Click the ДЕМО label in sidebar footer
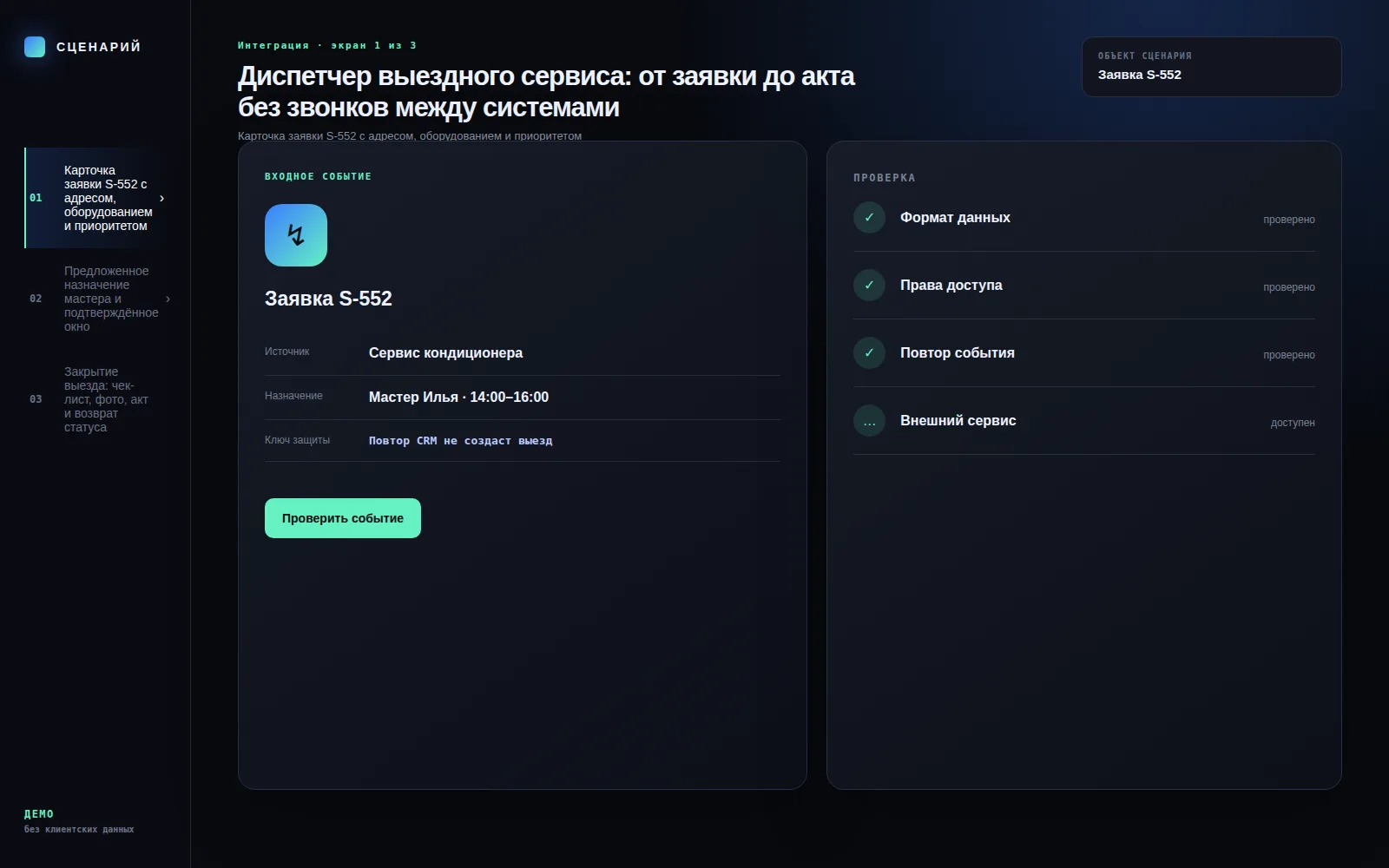Image resolution: width=1389 pixels, height=868 pixels. pos(39,814)
